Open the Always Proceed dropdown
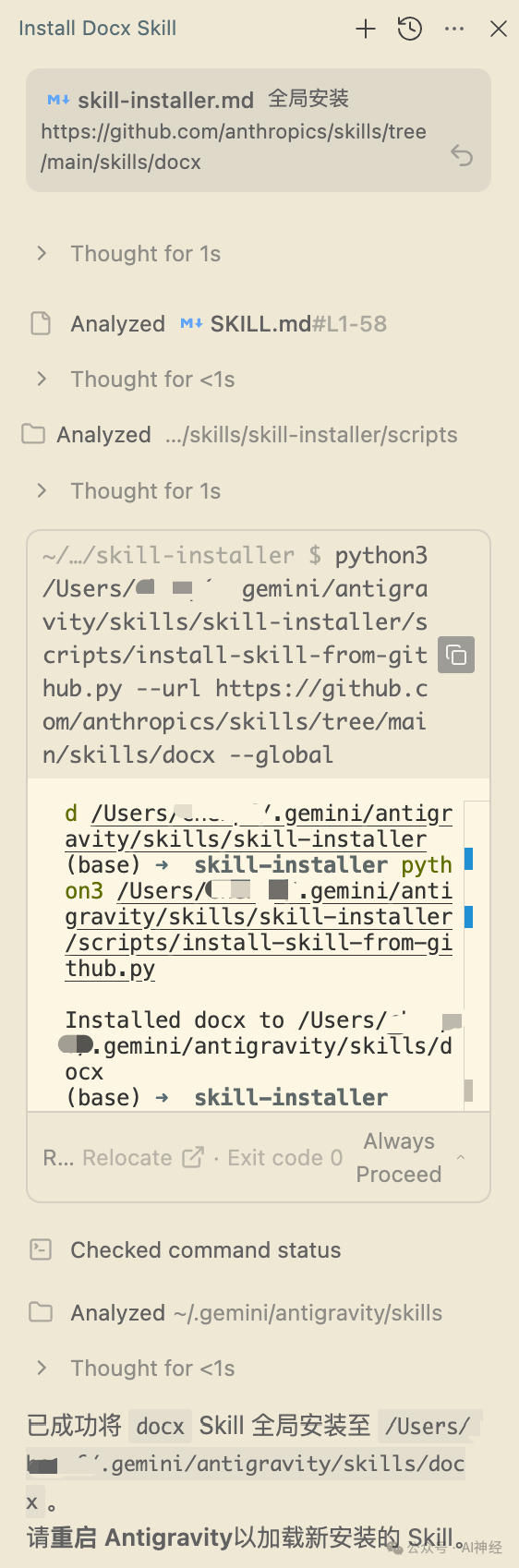This screenshot has width=519, height=1568. tap(411, 1157)
